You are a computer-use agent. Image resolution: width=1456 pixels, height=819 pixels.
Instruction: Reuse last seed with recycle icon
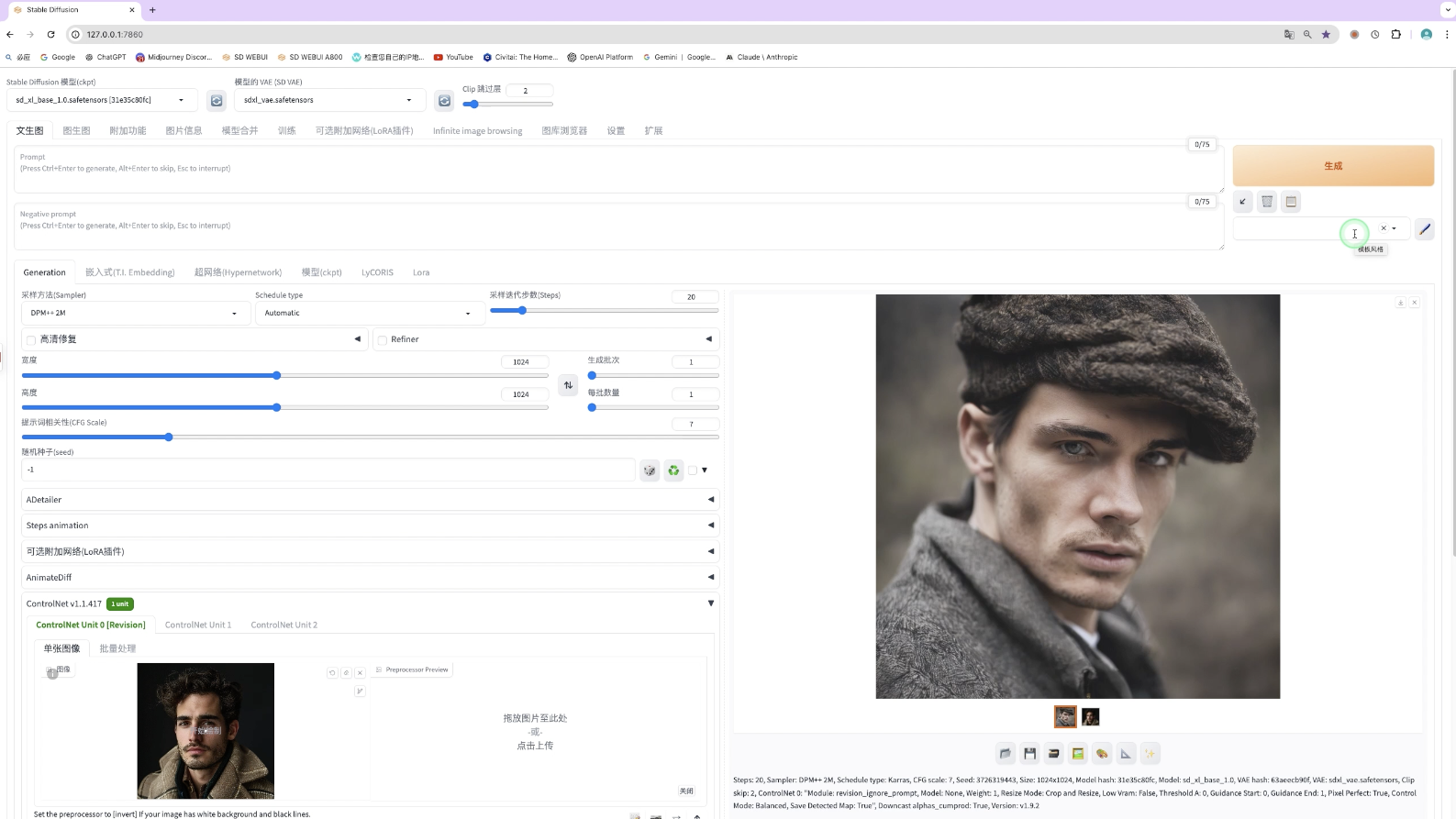pyautogui.click(x=673, y=470)
